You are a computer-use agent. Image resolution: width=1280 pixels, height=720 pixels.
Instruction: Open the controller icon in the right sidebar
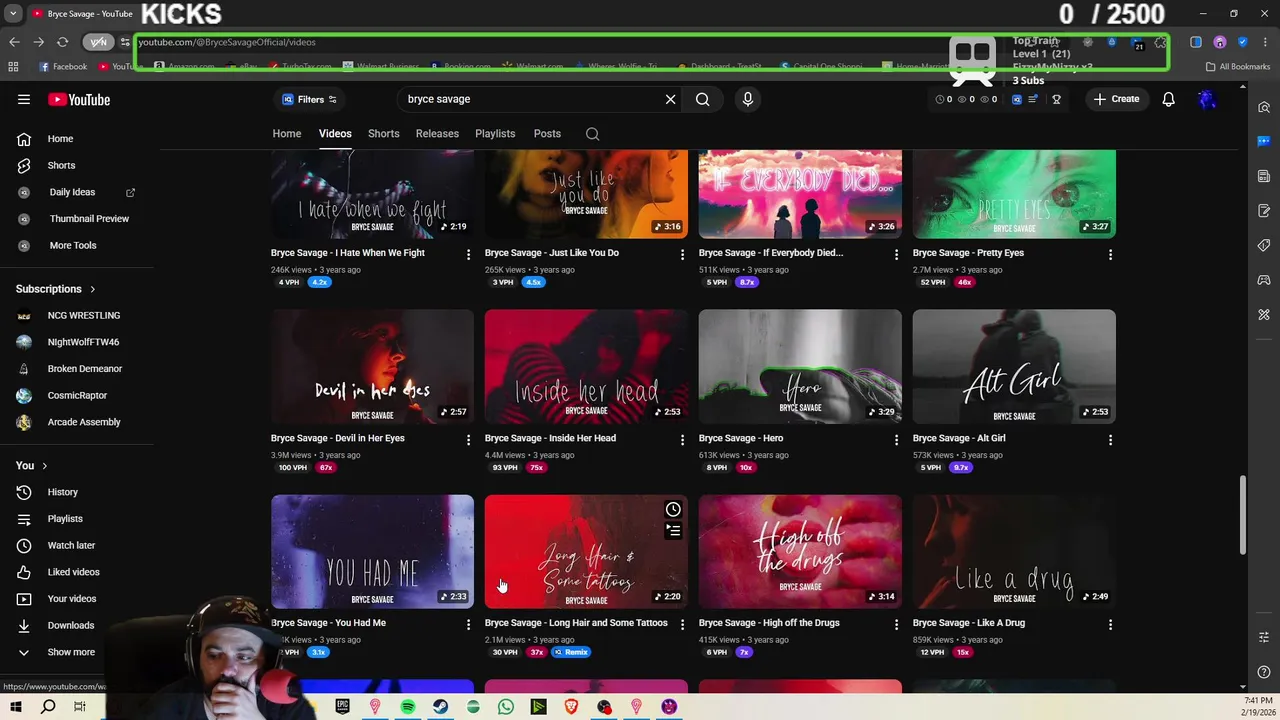coord(1264,280)
